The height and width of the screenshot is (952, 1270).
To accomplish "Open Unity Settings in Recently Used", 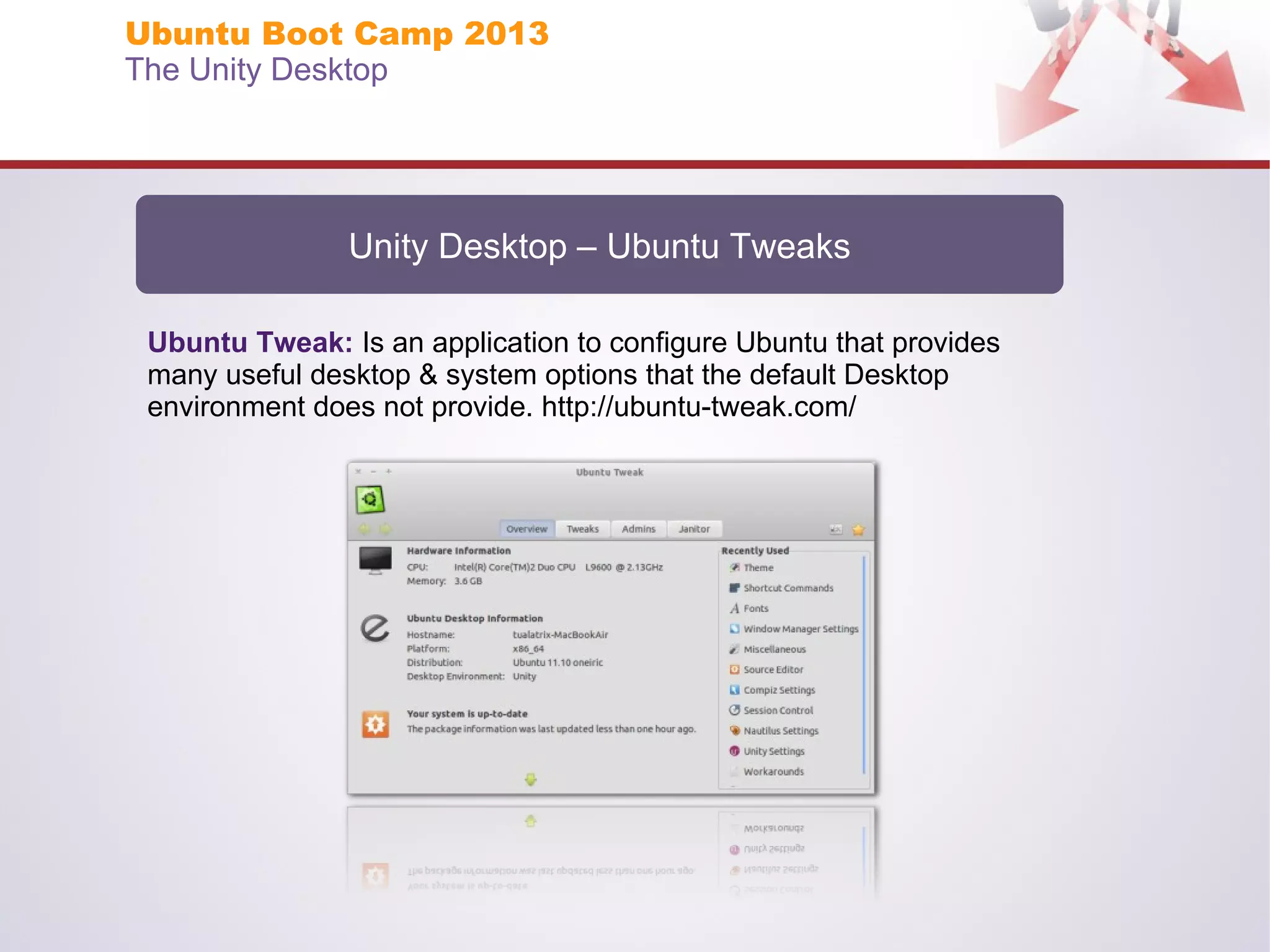I will 773,751.
